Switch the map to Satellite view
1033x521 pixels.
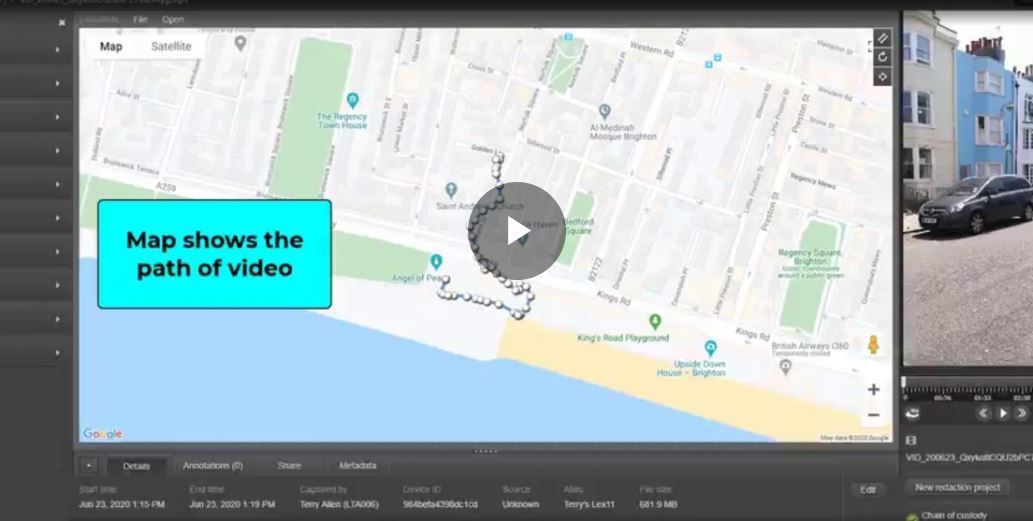click(171, 46)
